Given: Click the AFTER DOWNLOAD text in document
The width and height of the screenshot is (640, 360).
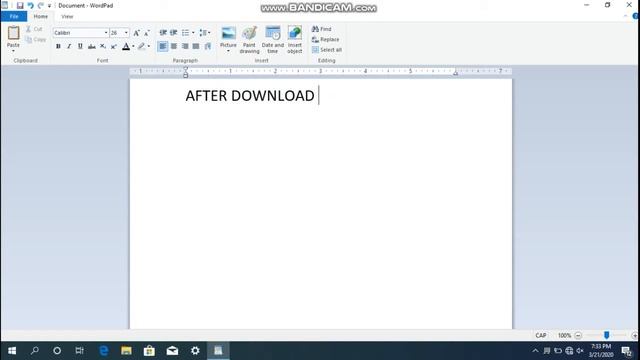Looking at the screenshot, I should coord(250,96).
